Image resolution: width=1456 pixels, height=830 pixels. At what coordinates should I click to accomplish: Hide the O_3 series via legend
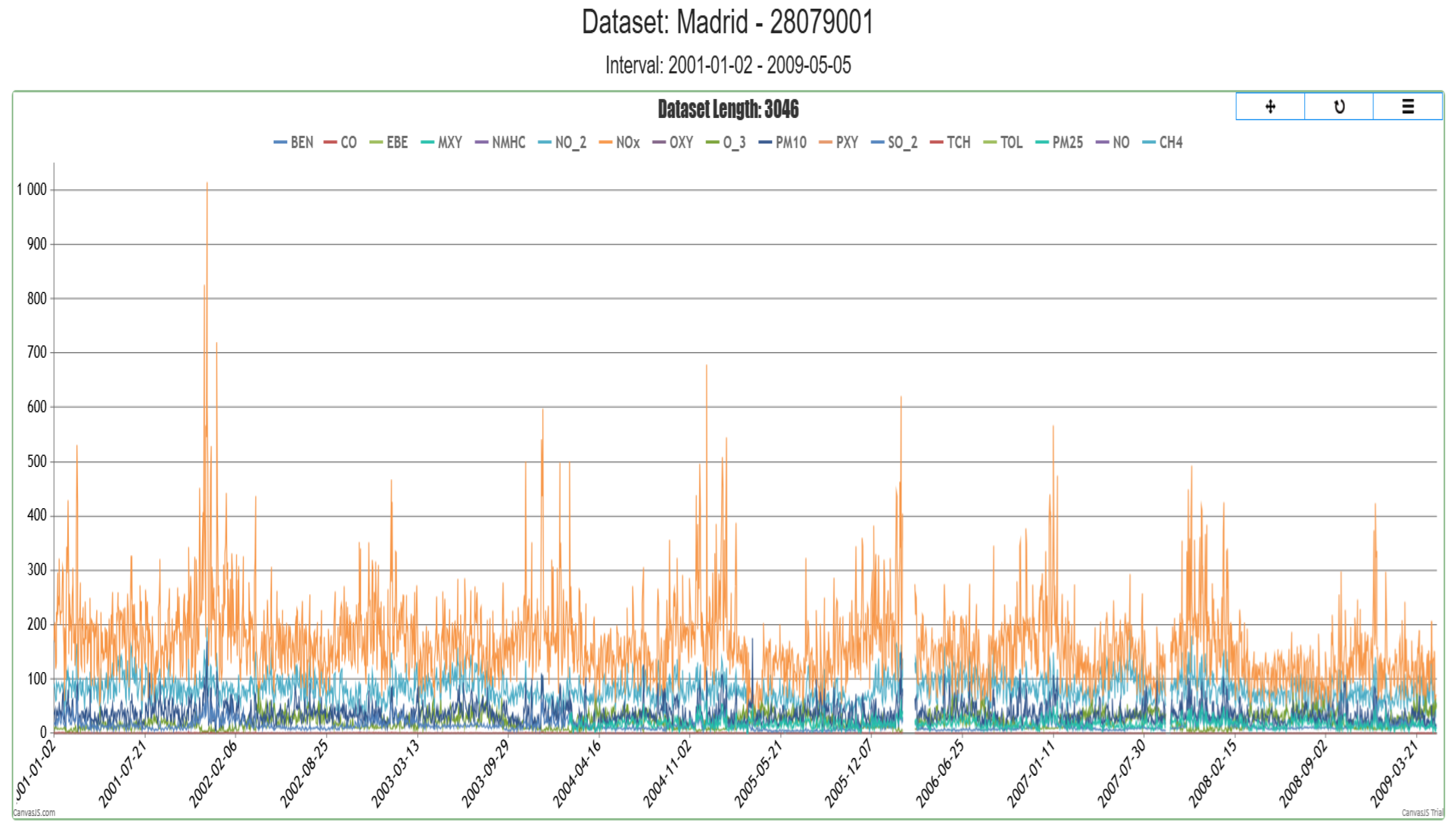pyautogui.click(x=726, y=143)
